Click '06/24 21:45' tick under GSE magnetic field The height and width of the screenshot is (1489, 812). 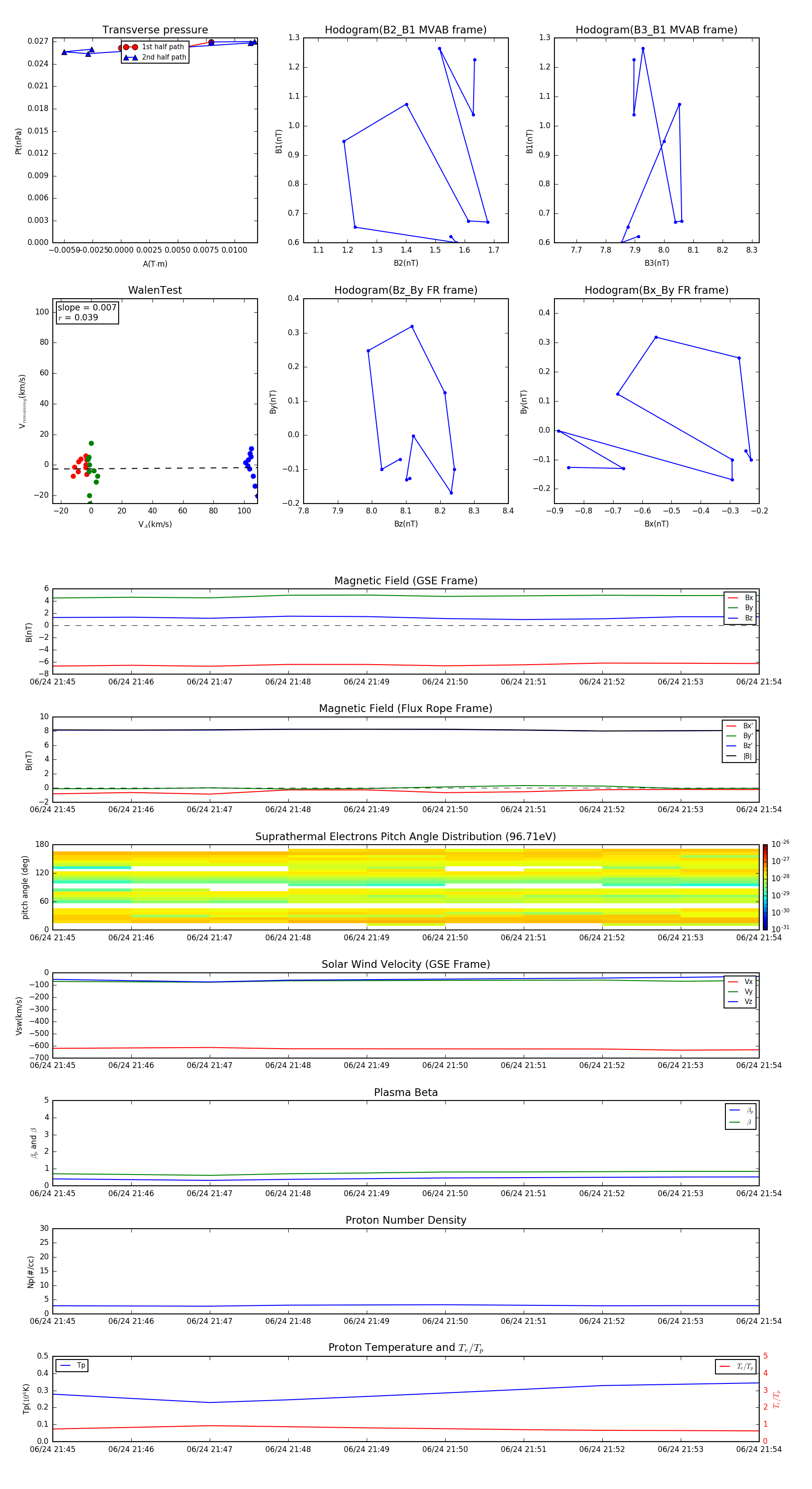(53, 682)
